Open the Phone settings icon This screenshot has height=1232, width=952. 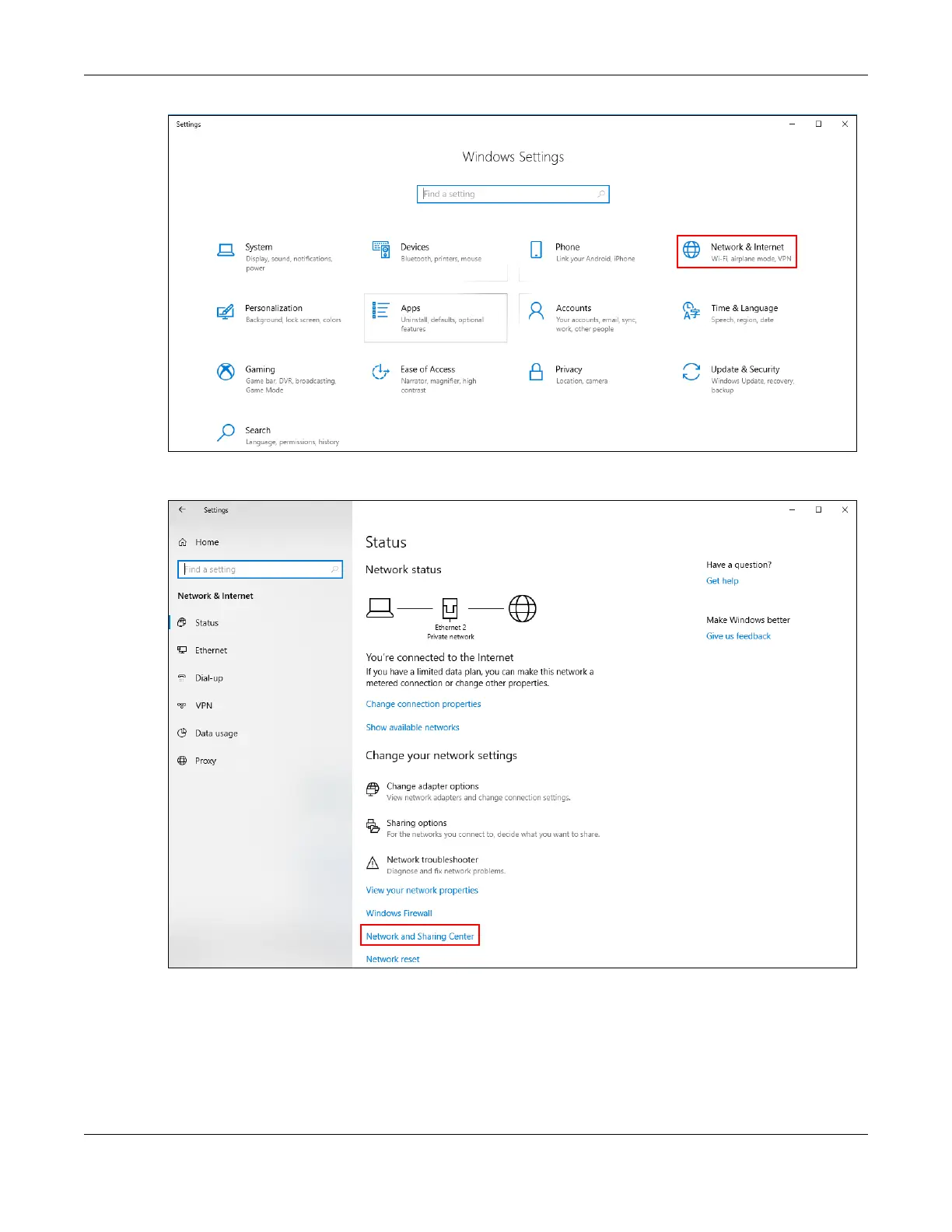point(536,250)
